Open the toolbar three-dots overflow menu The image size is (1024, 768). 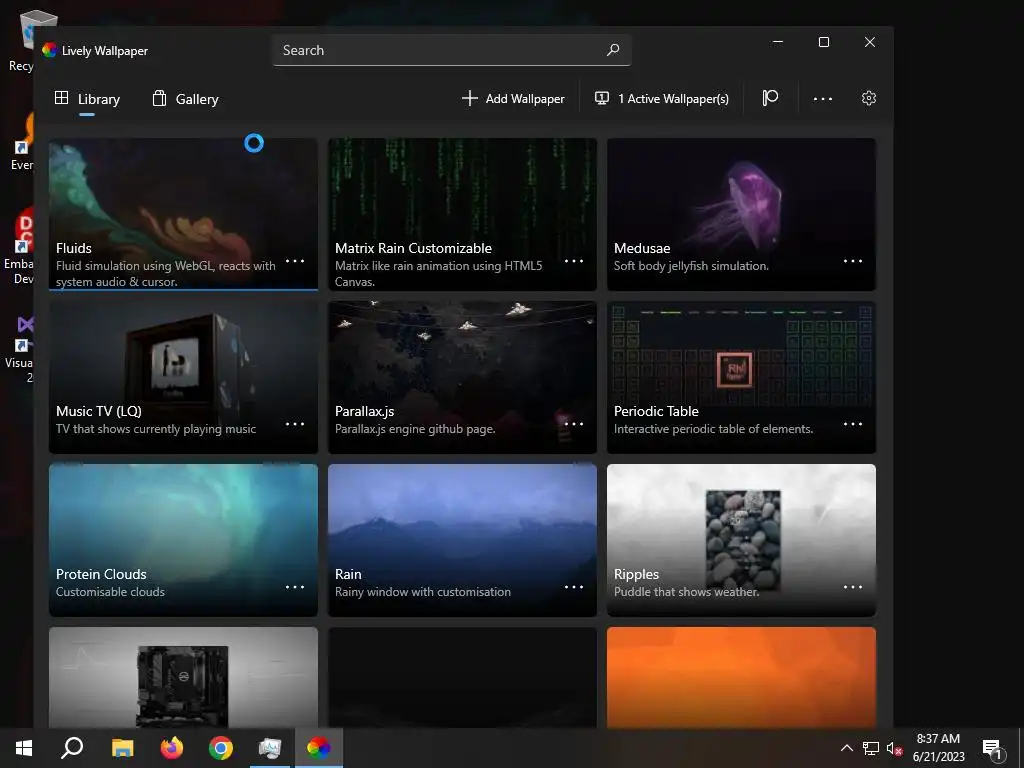tap(823, 99)
